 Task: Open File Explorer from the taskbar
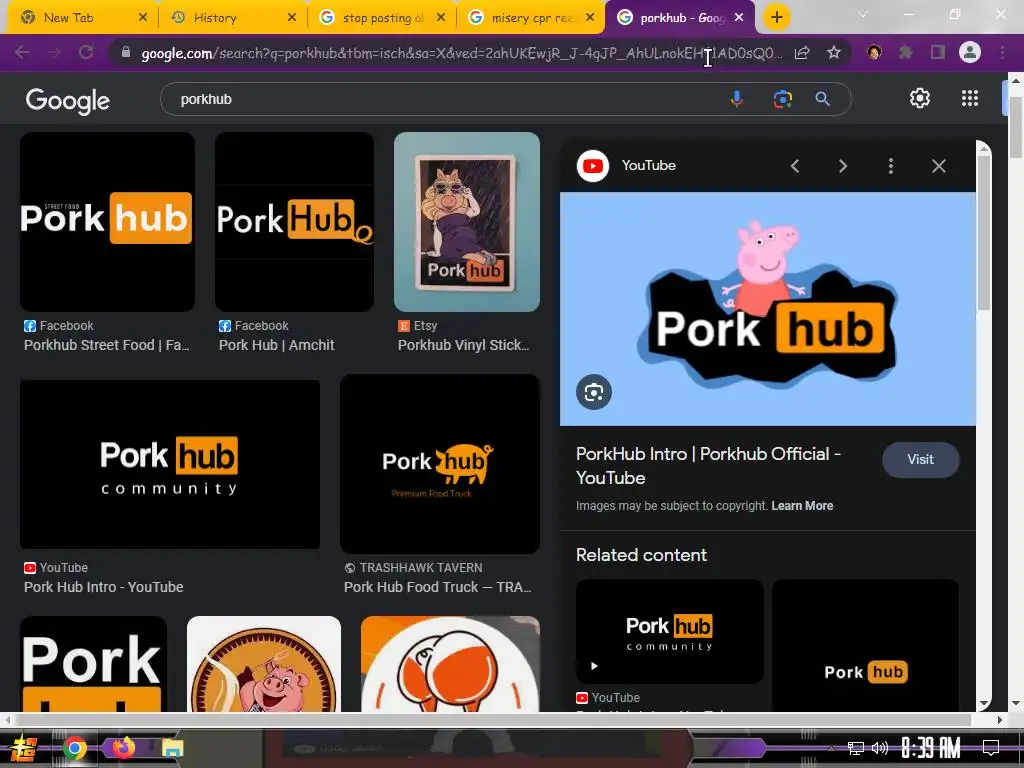172,748
